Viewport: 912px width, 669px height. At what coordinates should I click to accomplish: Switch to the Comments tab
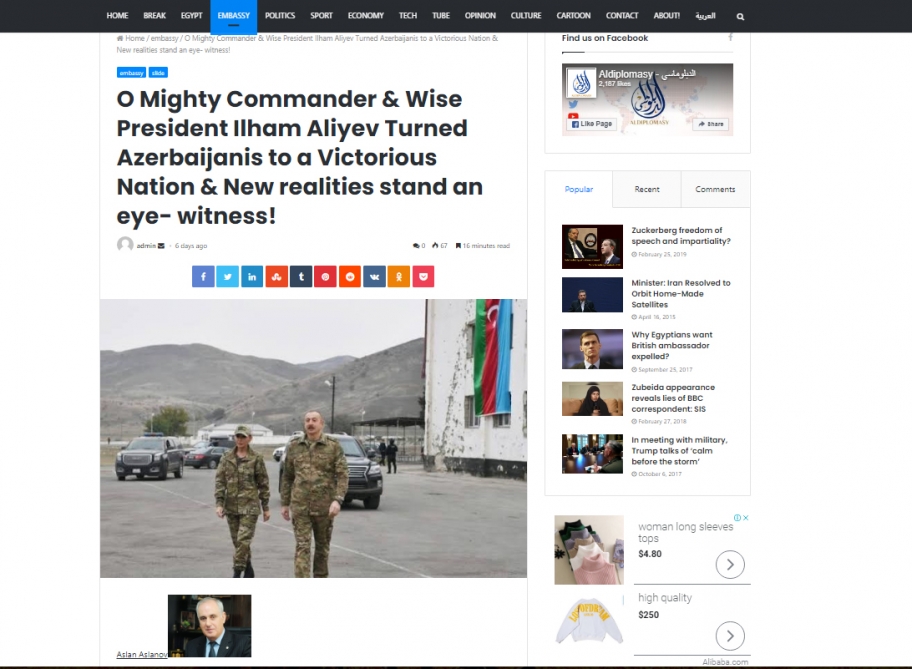715,189
